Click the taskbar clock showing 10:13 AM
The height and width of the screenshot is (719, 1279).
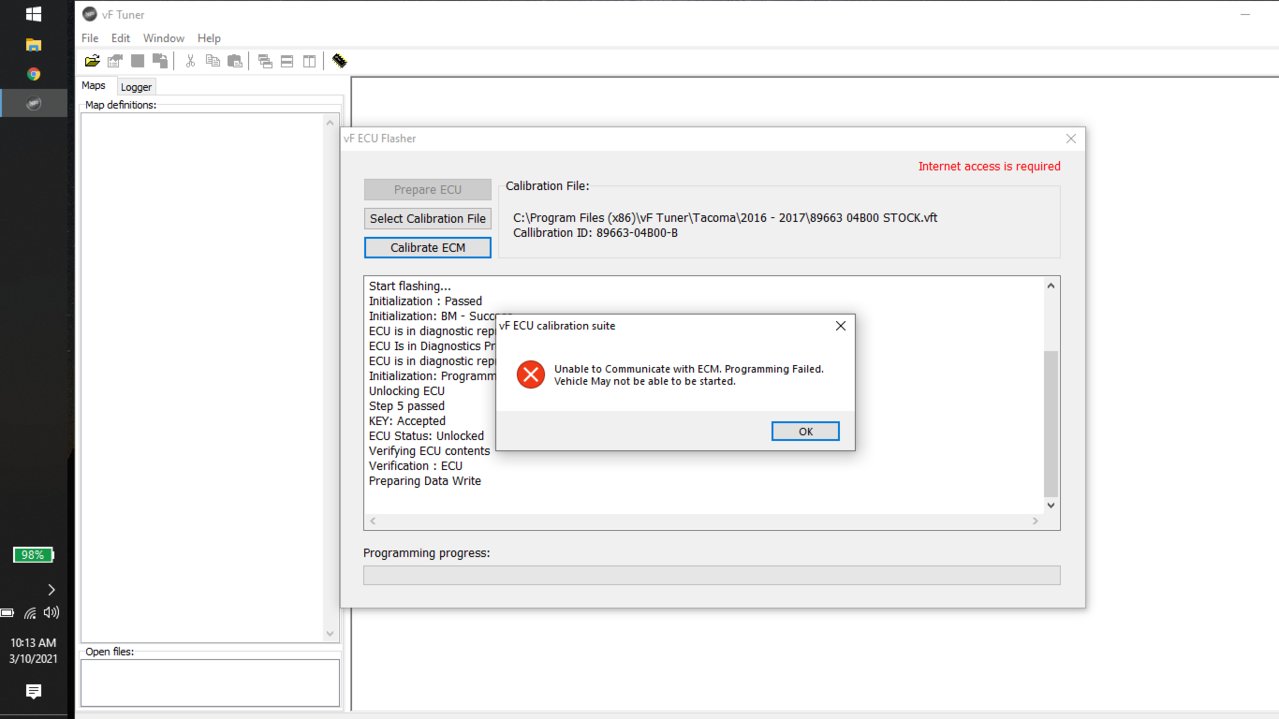[33, 642]
